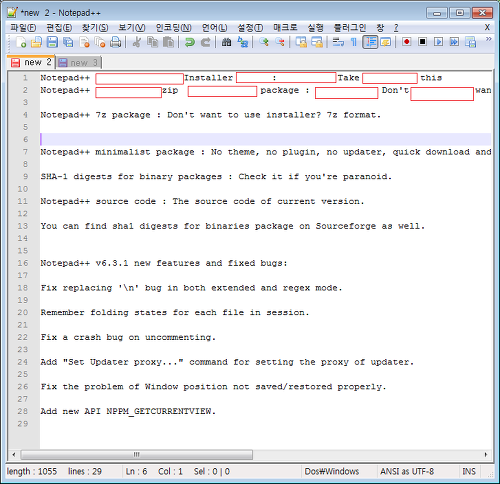Undo last action with green arrow
Viewport: 500px width, 484px height.
[190, 42]
